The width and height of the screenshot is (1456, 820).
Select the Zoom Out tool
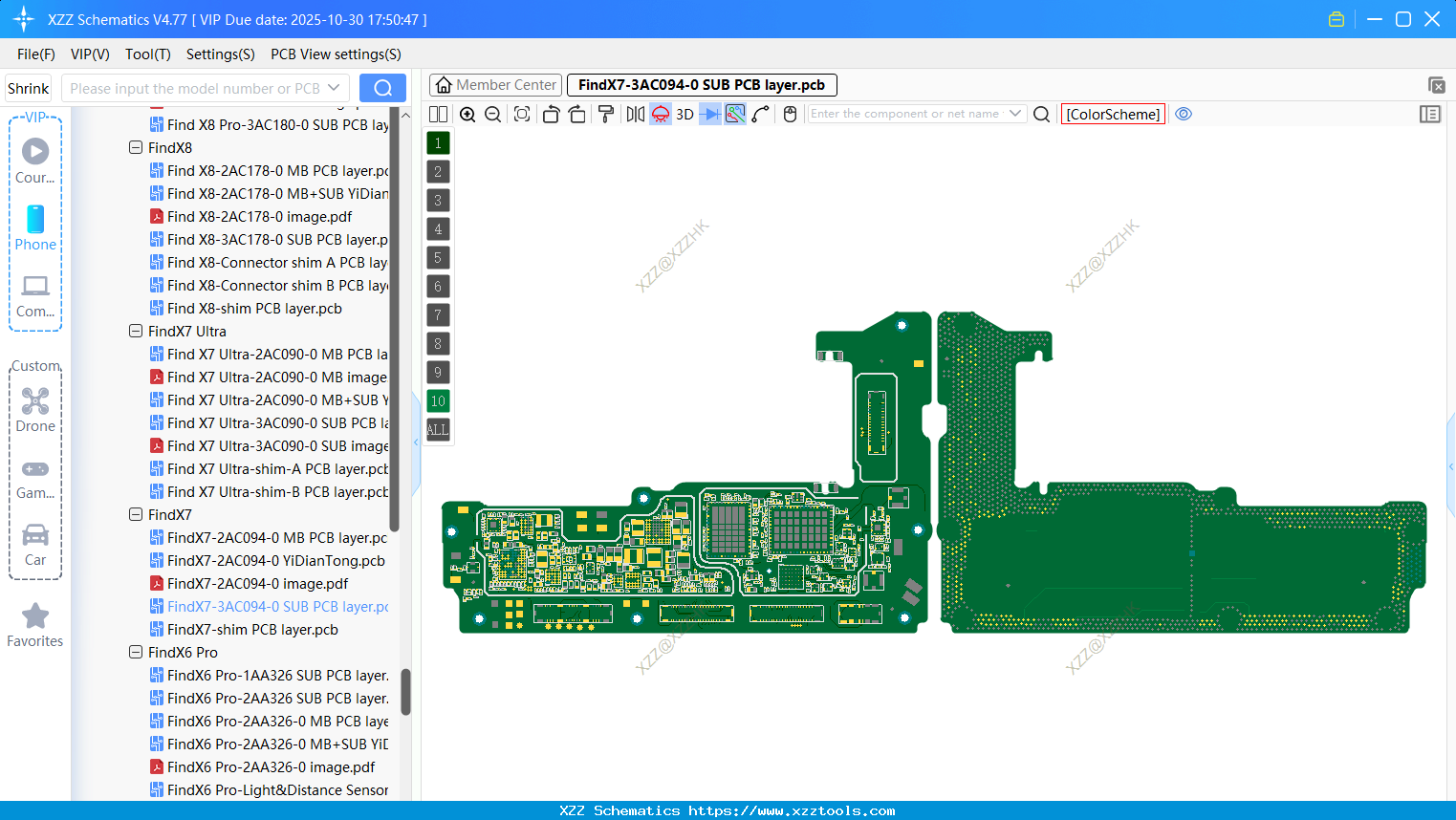click(x=492, y=114)
